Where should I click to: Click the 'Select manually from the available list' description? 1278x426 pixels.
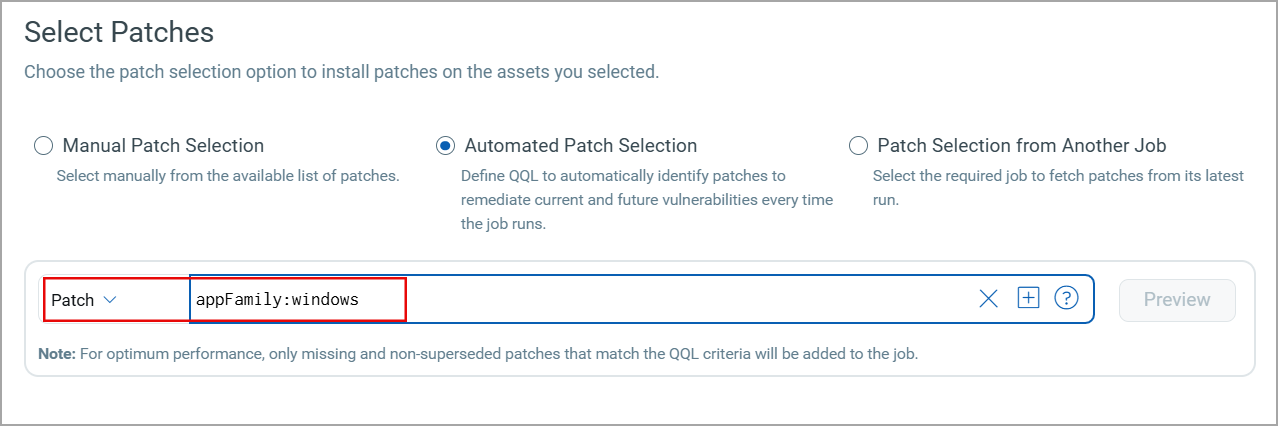pyautogui.click(x=227, y=176)
